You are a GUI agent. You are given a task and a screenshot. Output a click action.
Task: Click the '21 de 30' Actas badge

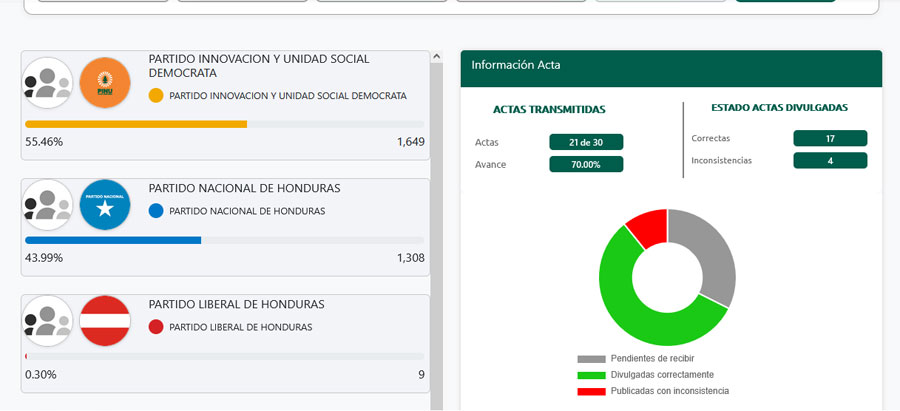pos(586,142)
